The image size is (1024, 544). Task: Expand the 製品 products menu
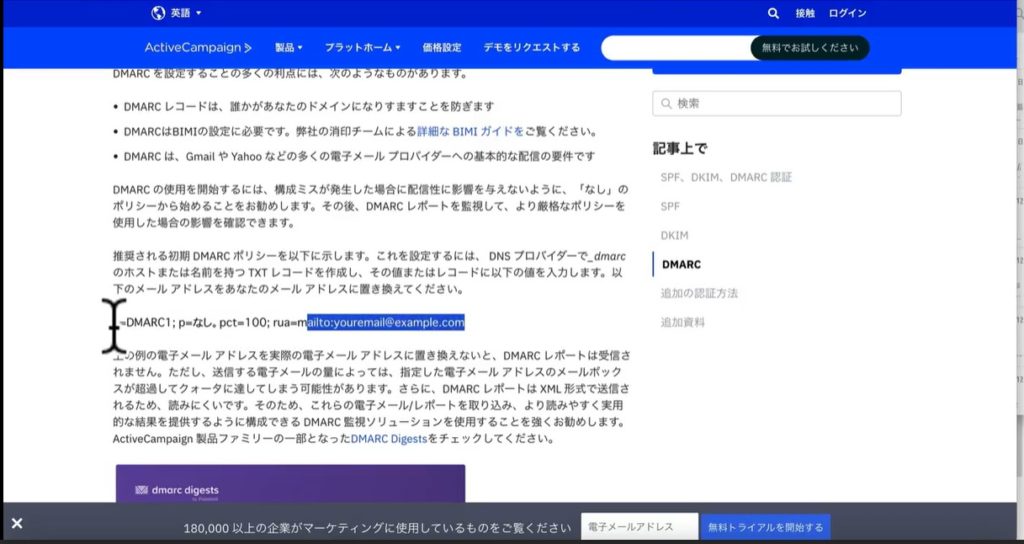click(289, 47)
